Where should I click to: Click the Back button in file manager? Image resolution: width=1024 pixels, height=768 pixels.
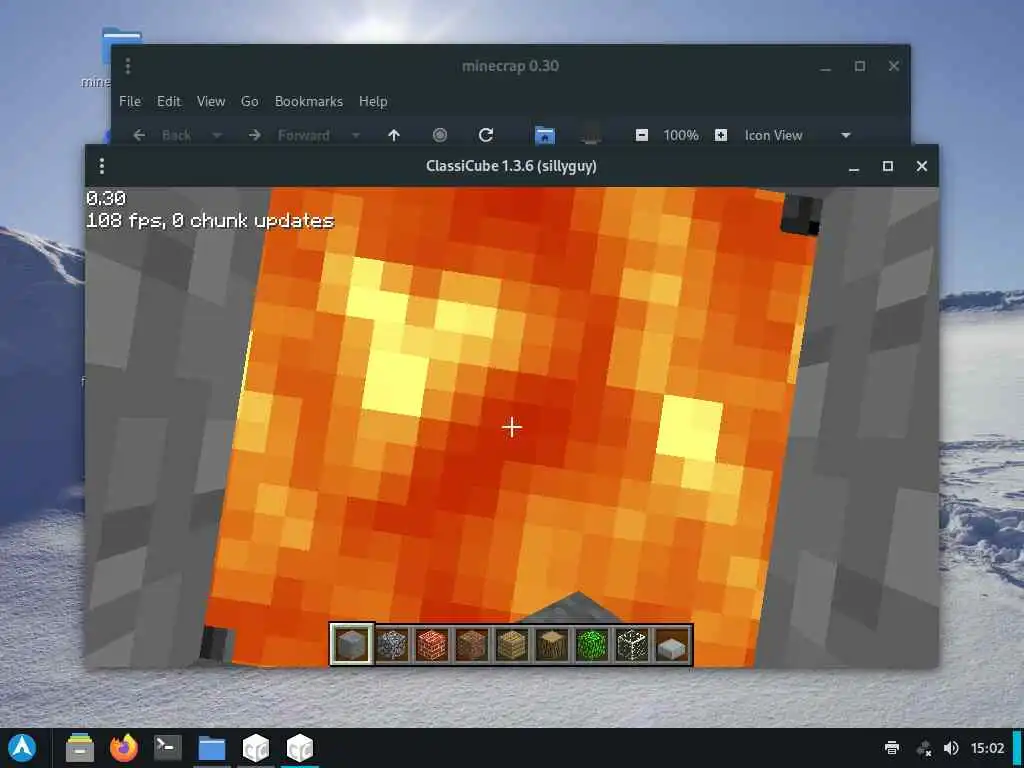point(162,135)
